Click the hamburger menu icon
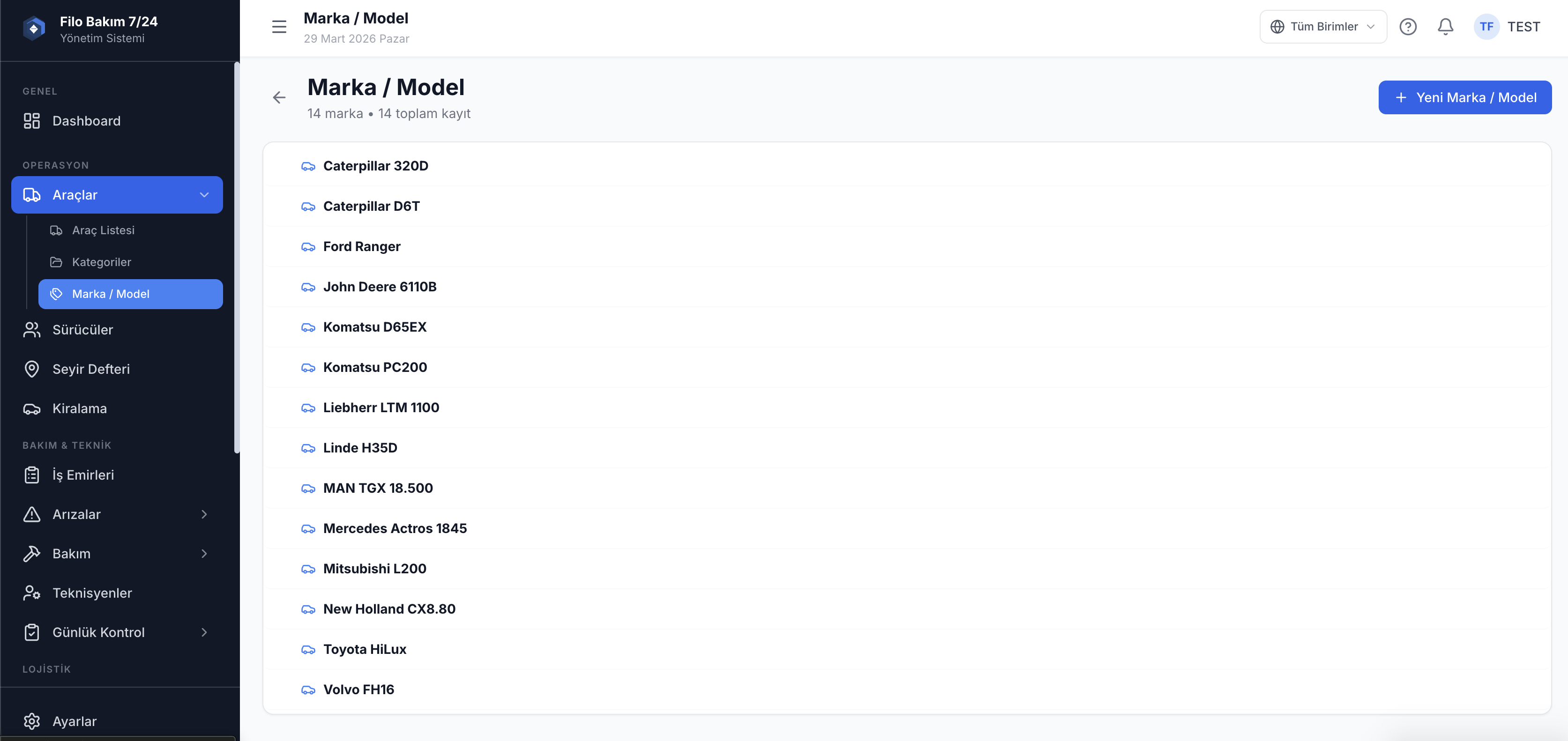This screenshot has width=1568, height=741. [x=279, y=27]
